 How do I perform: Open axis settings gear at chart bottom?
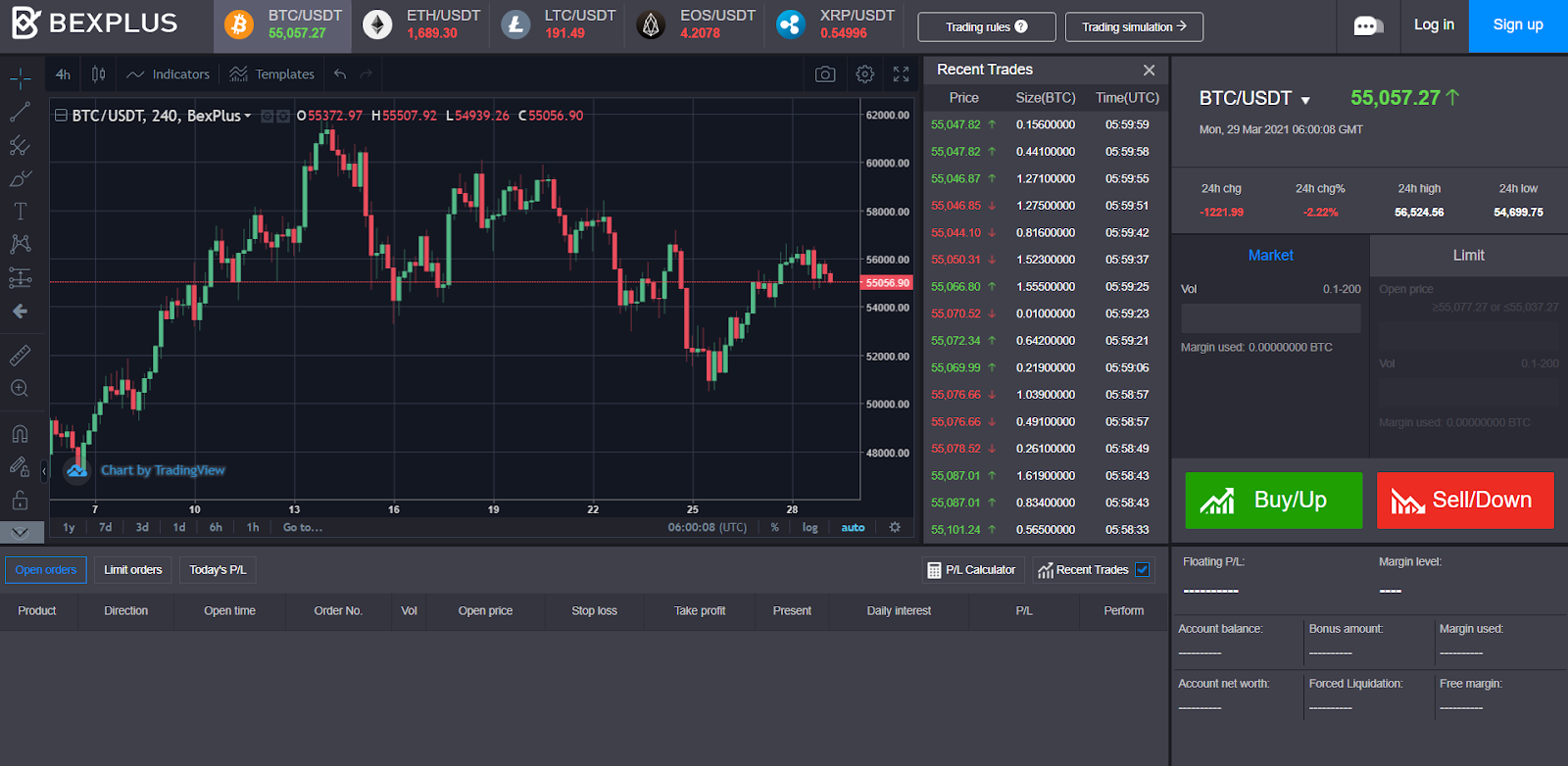(895, 527)
